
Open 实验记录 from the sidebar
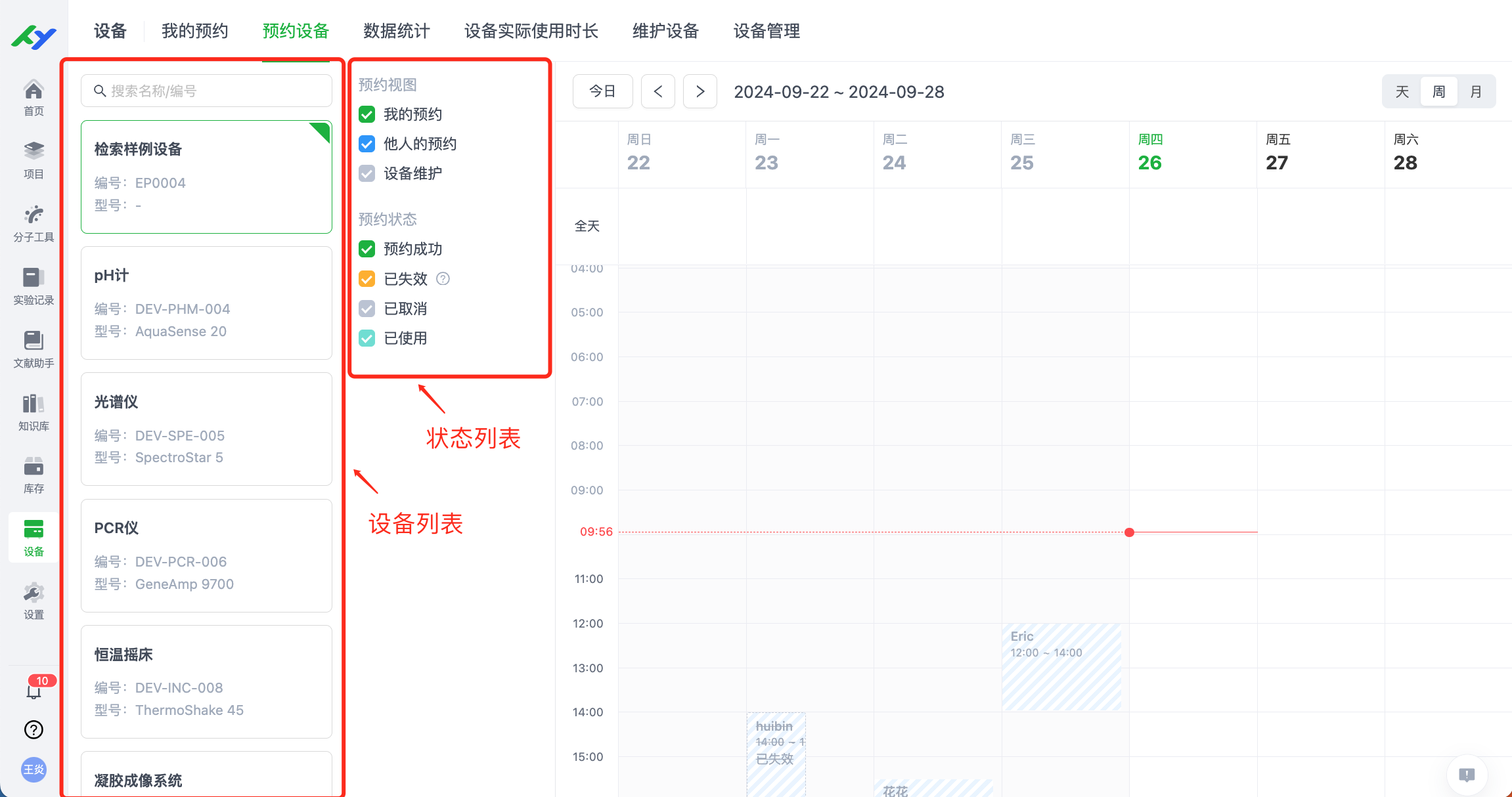coord(33,286)
